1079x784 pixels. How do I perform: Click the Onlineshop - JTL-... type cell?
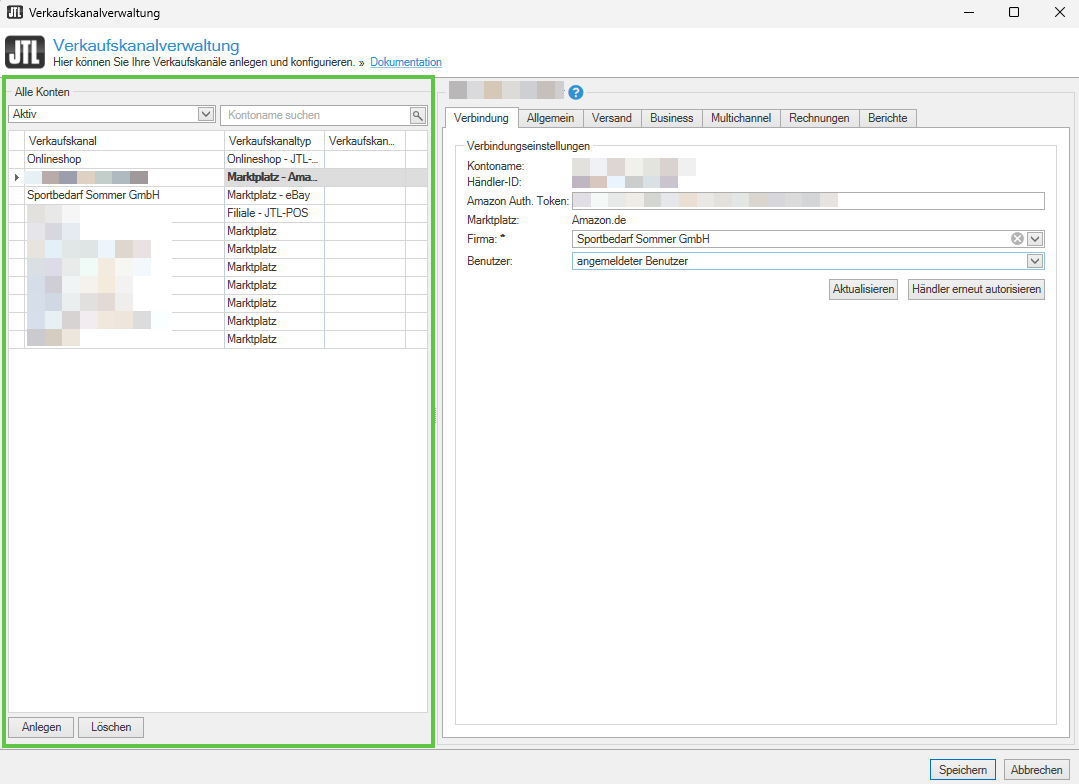coord(275,159)
